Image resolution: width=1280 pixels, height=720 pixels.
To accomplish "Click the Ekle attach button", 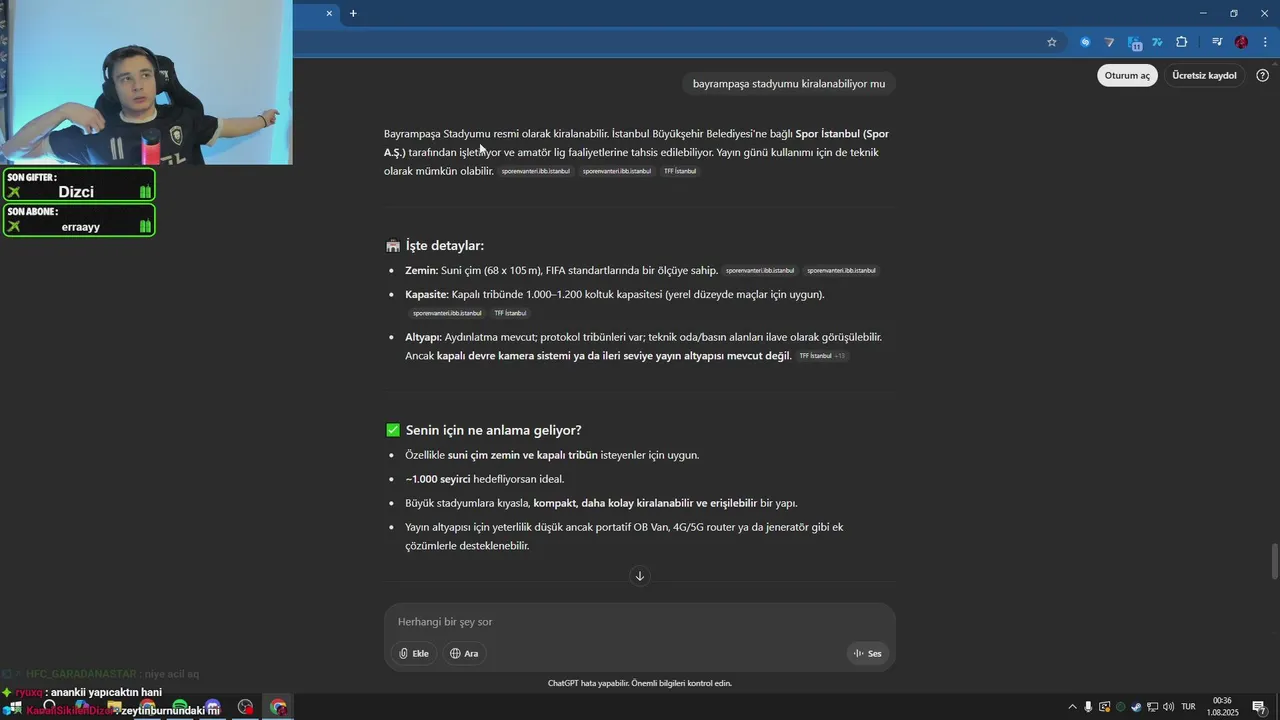I will pos(414,653).
